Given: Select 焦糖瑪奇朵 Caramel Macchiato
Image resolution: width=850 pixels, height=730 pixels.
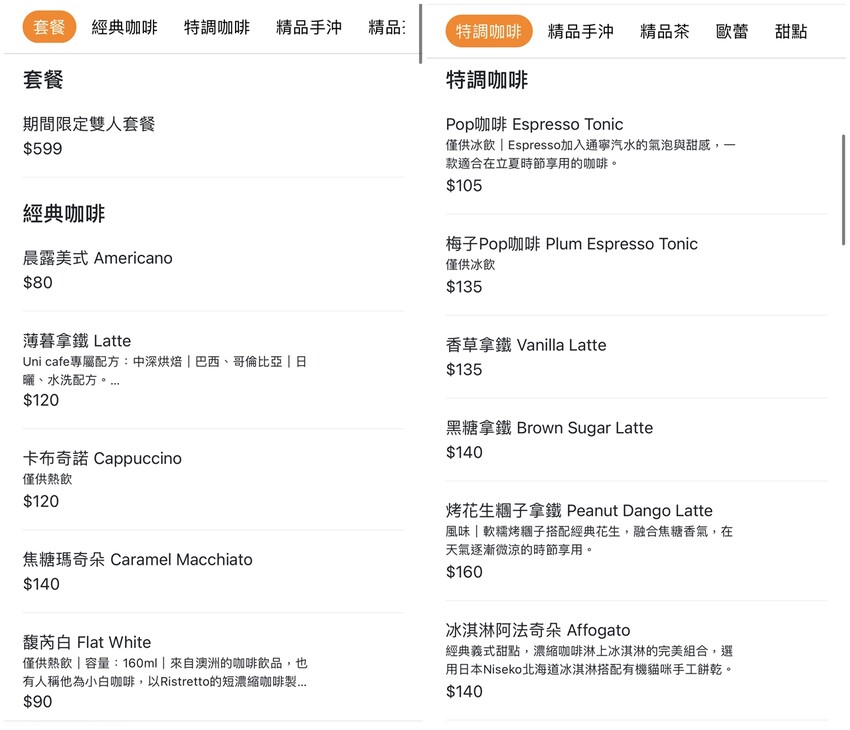Looking at the screenshot, I should pos(200,570).
